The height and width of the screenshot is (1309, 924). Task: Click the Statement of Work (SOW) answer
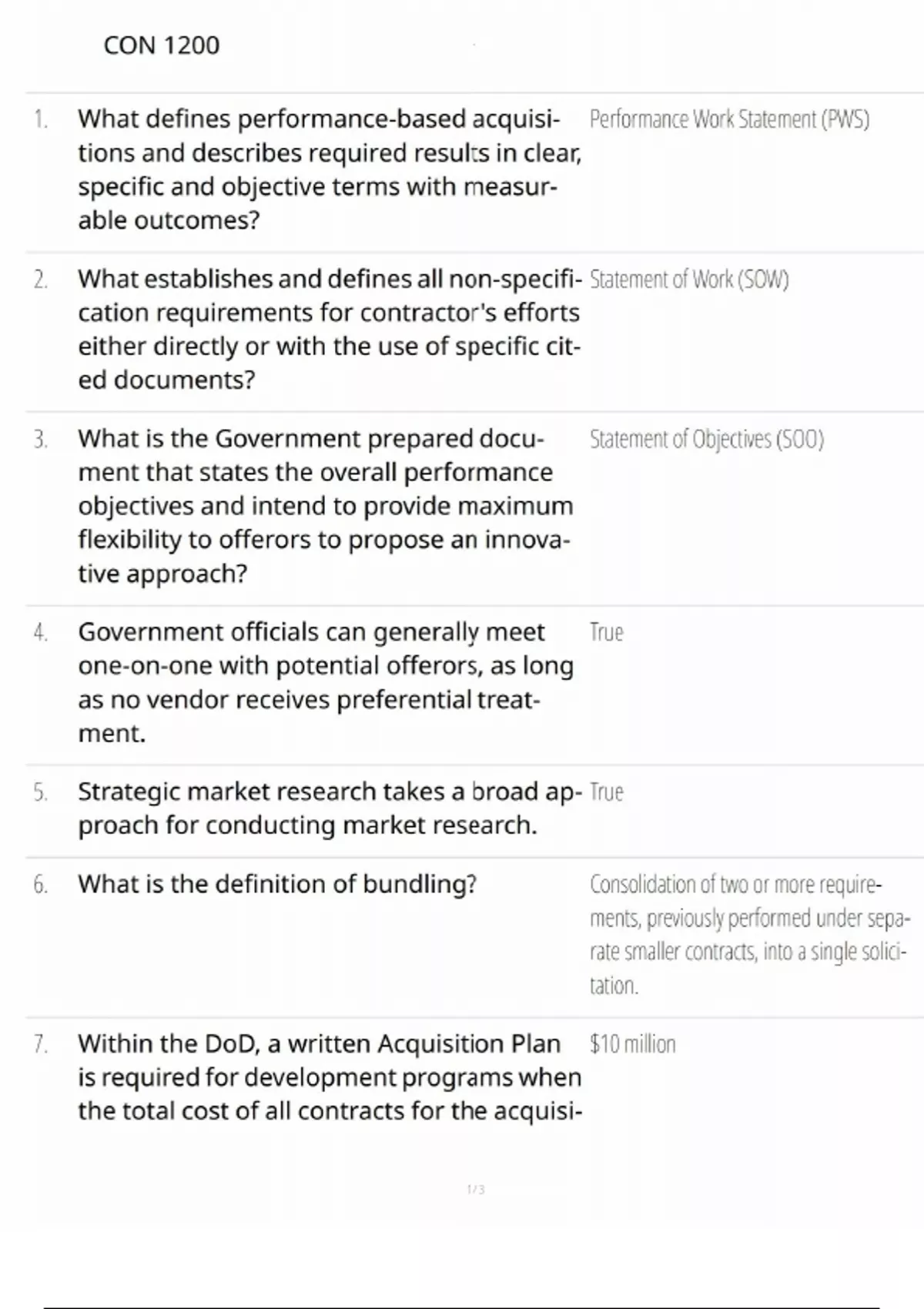pyautogui.click(x=688, y=280)
